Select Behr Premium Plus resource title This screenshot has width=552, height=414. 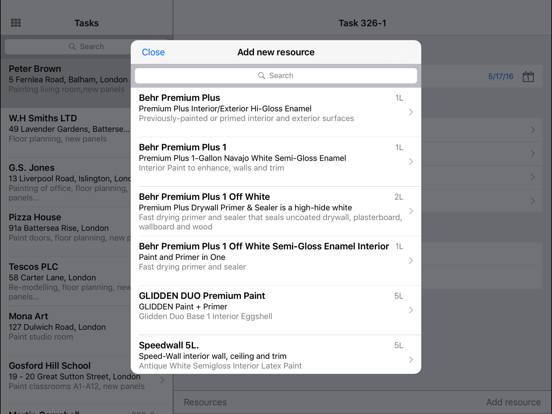pos(179,98)
